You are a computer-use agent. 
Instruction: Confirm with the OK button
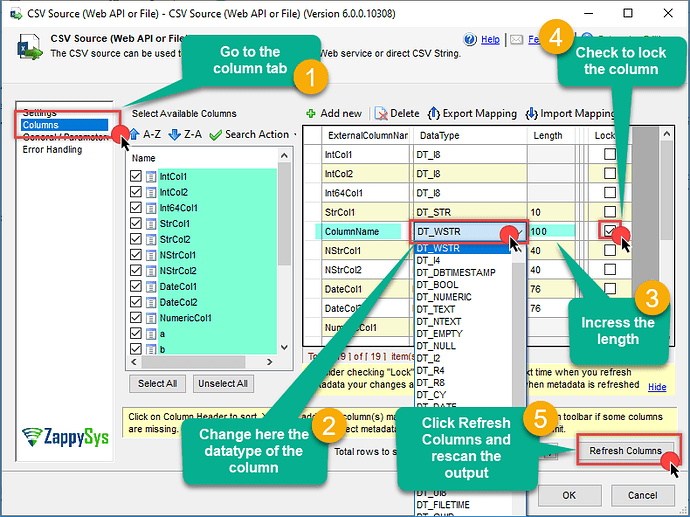tap(569, 495)
